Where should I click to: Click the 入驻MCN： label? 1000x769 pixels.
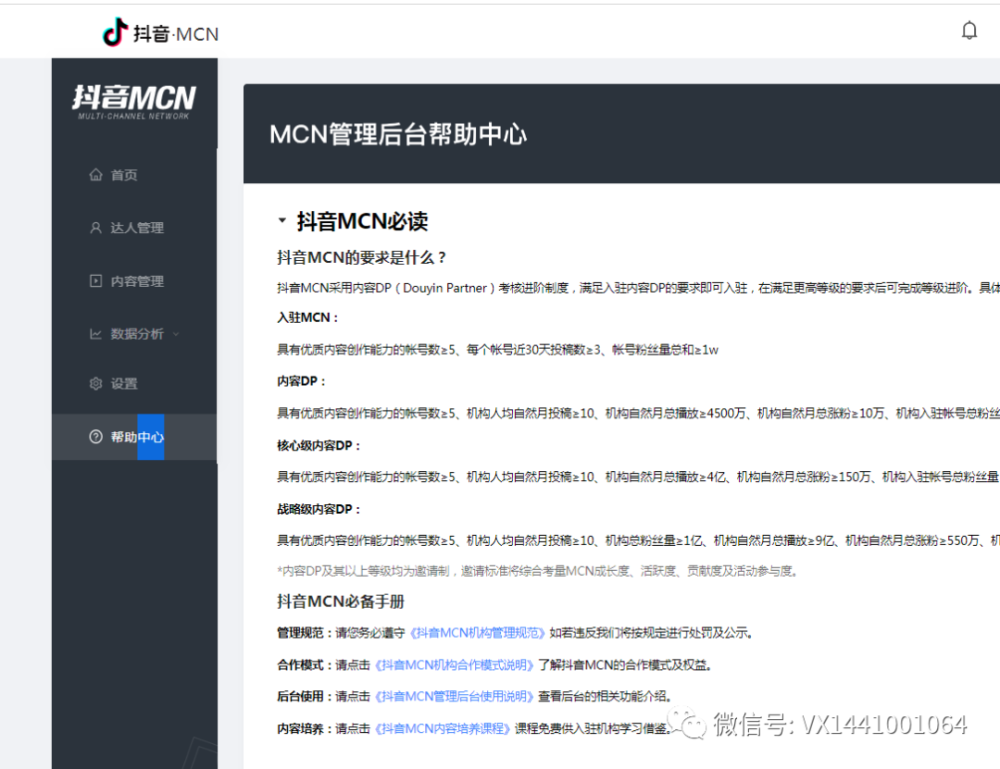[x=307, y=318]
